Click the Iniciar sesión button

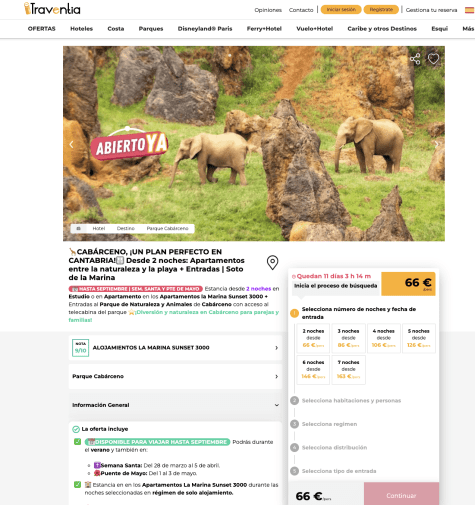click(341, 10)
